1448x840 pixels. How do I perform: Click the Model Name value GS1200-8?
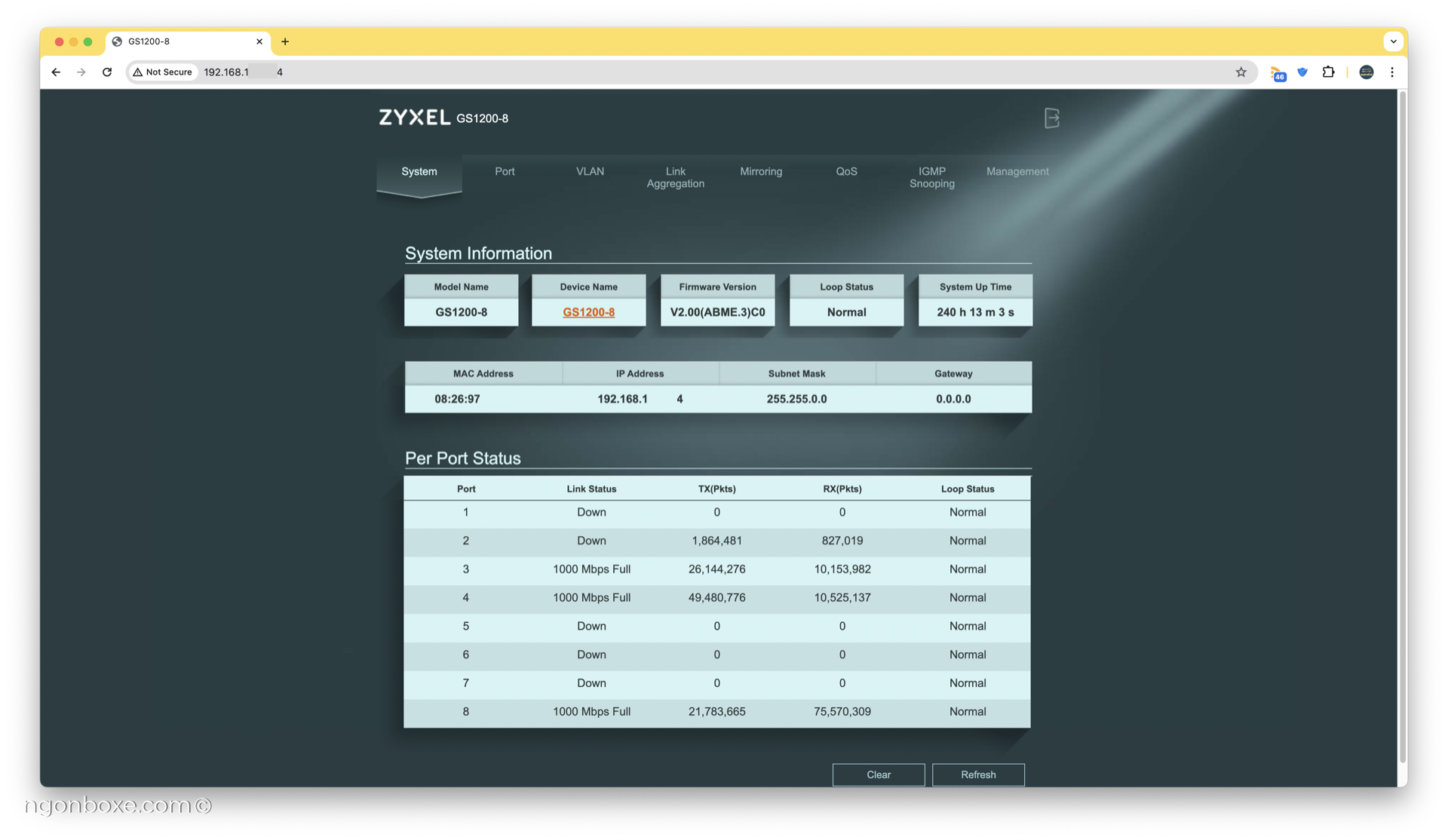461,312
